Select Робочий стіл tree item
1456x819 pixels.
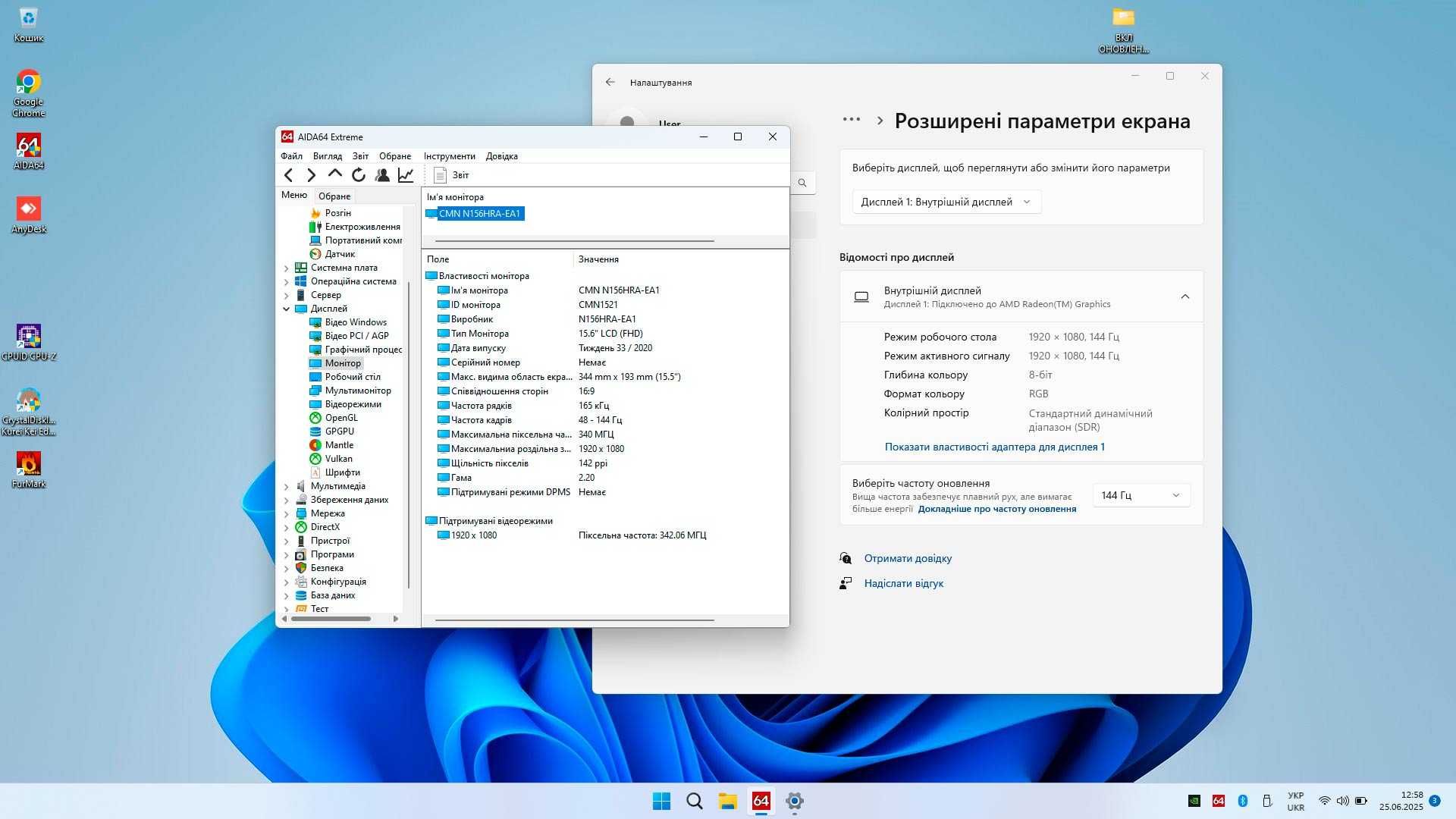coord(345,377)
